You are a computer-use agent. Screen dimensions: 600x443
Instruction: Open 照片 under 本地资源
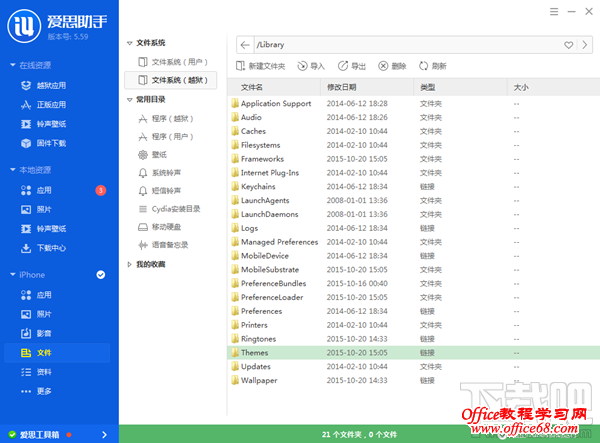tap(36, 209)
